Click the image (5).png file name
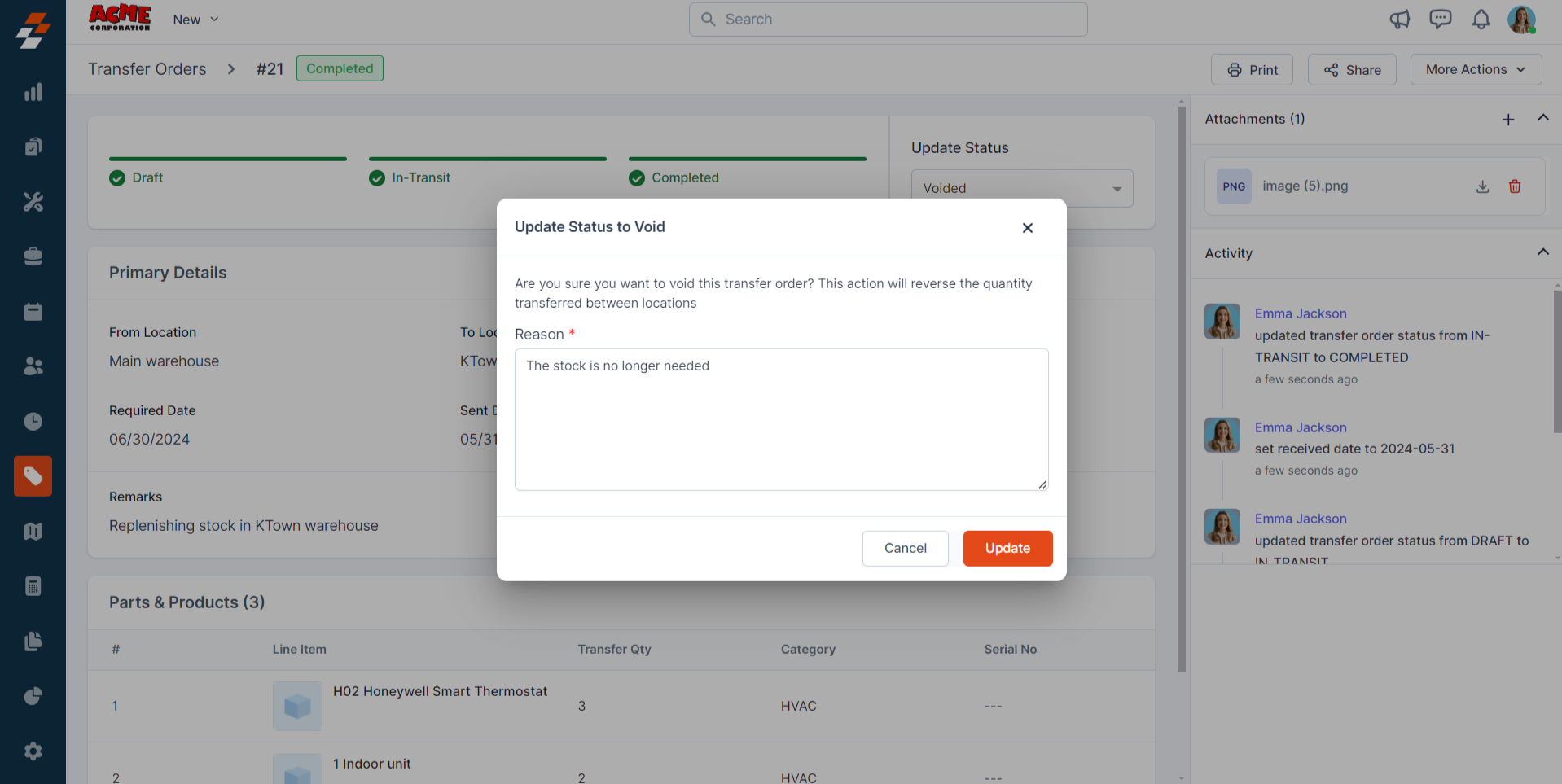Image resolution: width=1562 pixels, height=784 pixels. point(1305,186)
